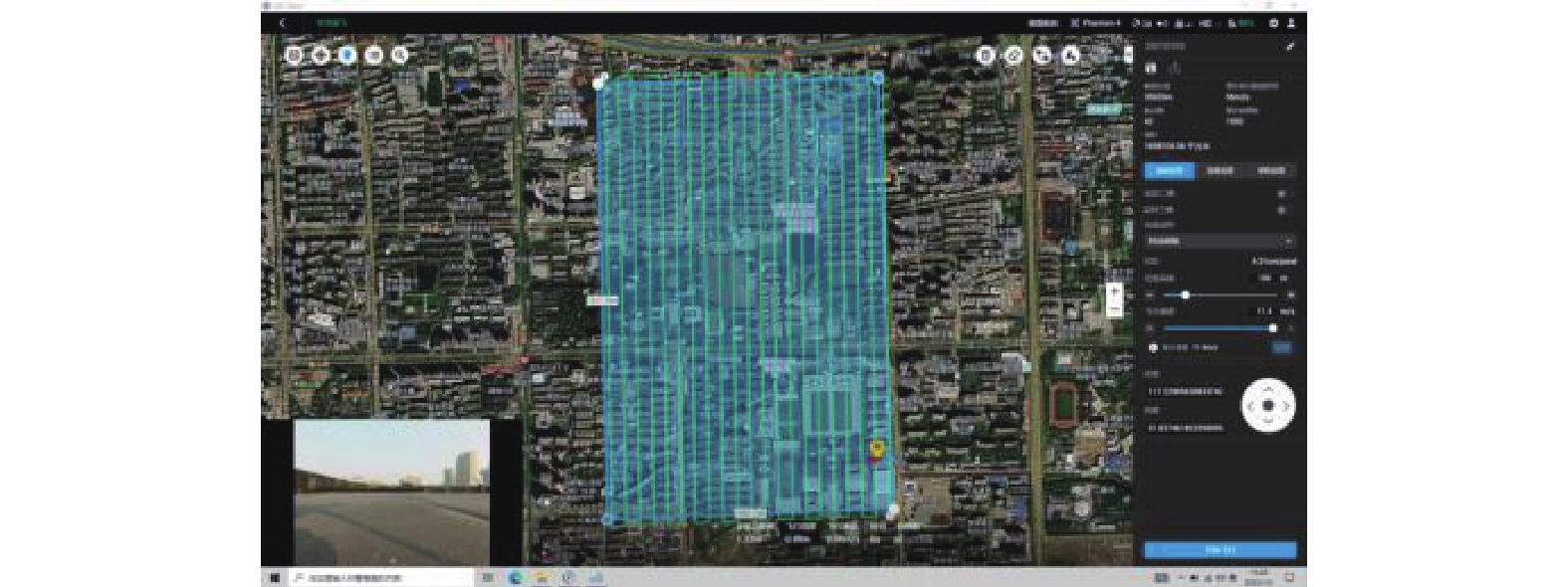Open Microsoft Edge from the taskbar
The height and width of the screenshot is (587, 1568).
point(516,577)
